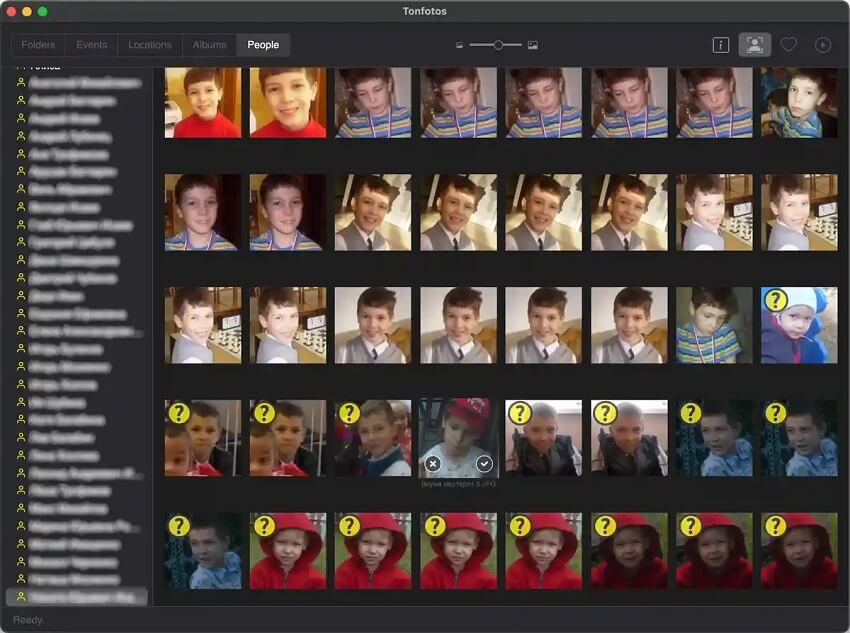Image resolution: width=850 pixels, height=633 pixels.
Task: Click the thumbnail size slider handle
Action: (498, 45)
